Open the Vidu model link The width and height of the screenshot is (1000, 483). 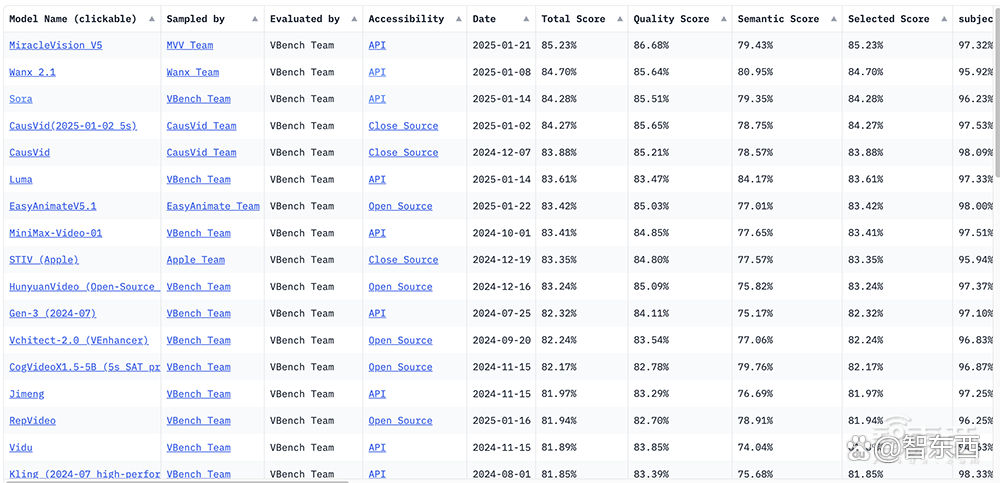[x=20, y=447]
